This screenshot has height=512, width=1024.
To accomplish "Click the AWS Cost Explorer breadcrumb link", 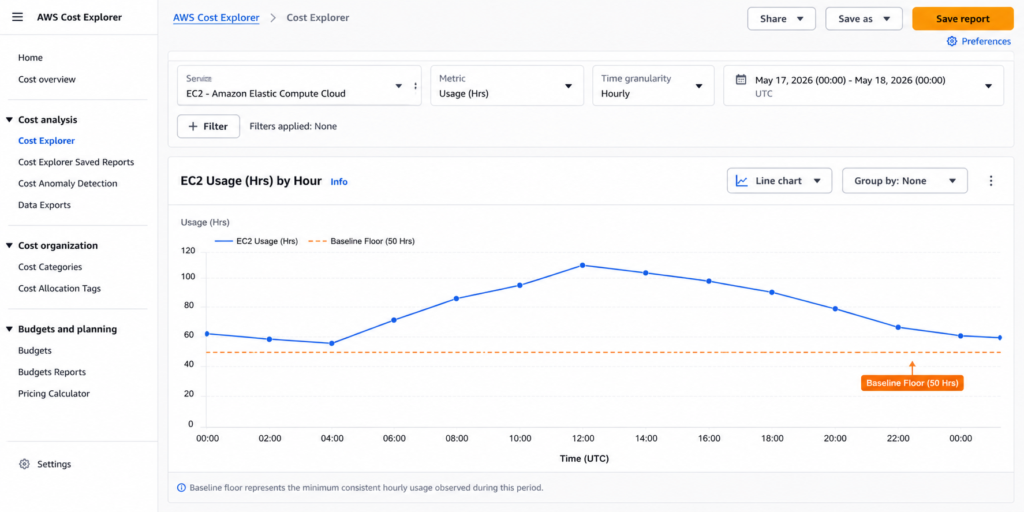I will click(x=216, y=18).
